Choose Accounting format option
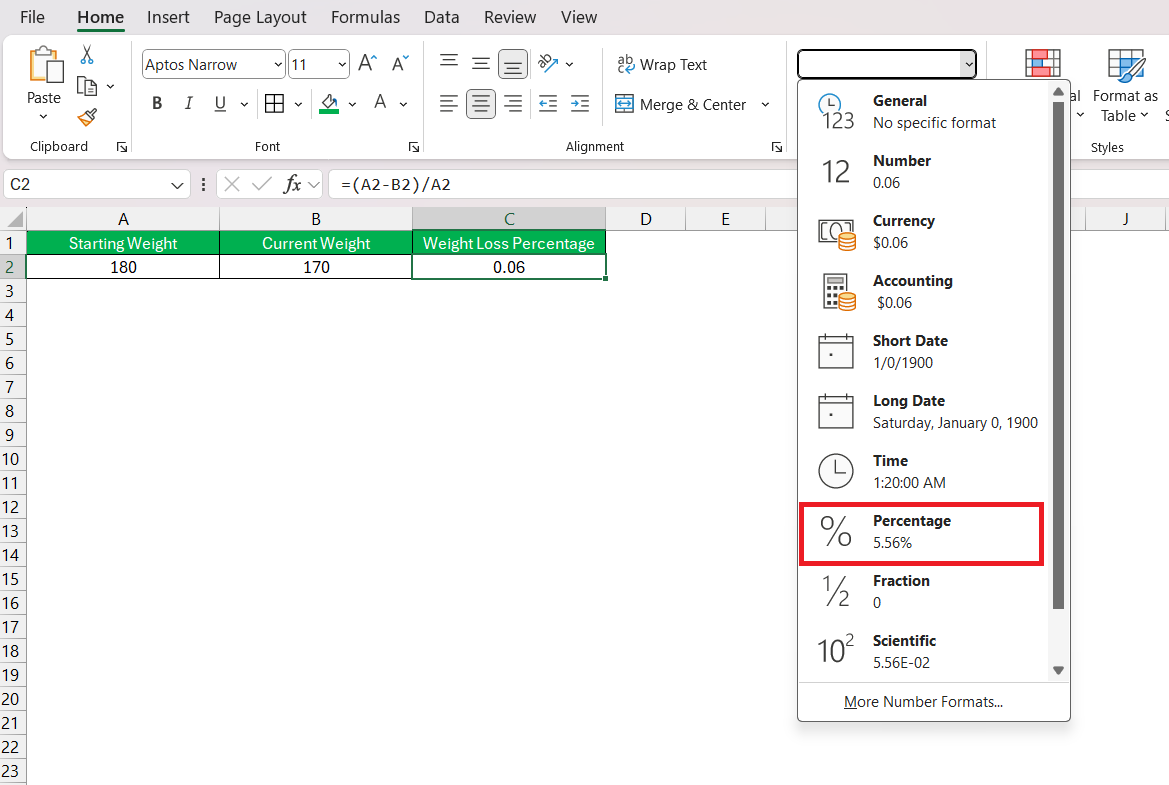This screenshot has height=785, width=1169. 923,291
